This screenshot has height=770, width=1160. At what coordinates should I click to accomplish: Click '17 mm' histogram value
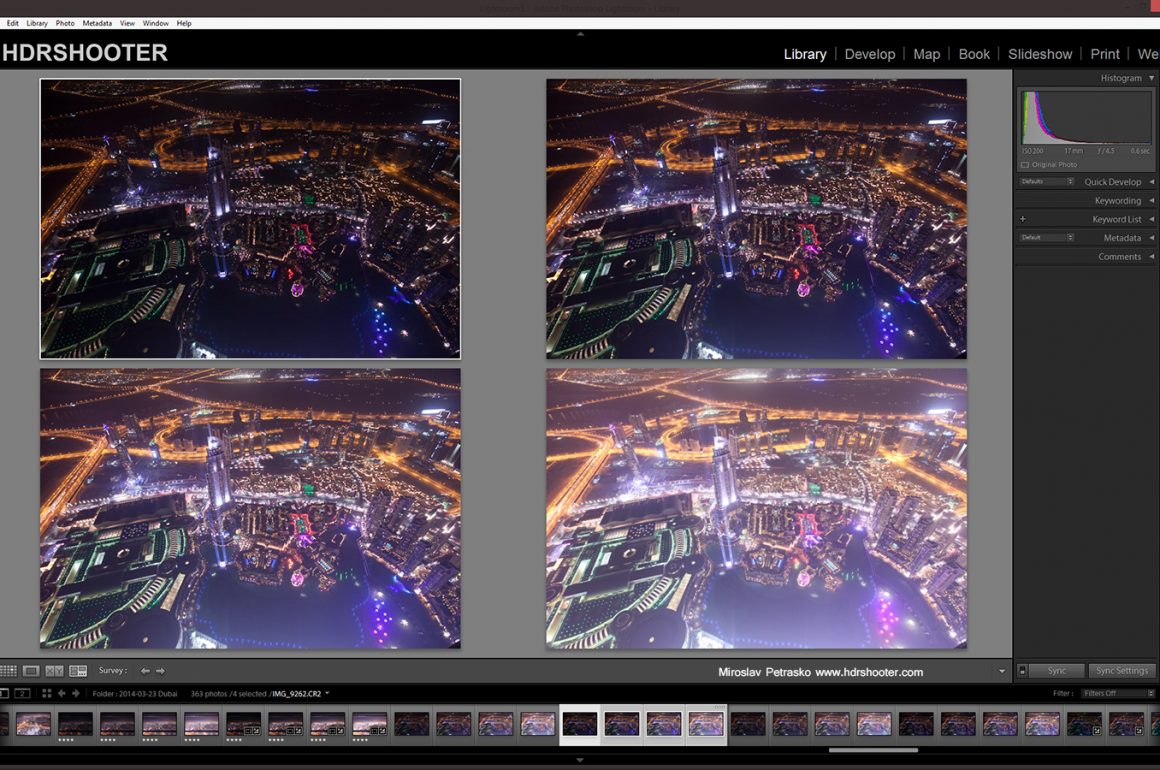(1073, 151)
